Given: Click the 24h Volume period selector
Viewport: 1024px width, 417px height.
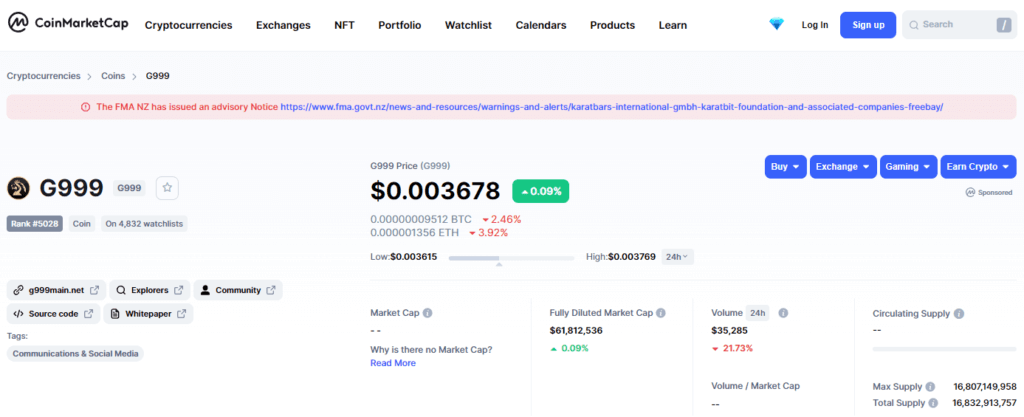Looking at the screenshot, I should coord(758,313).
